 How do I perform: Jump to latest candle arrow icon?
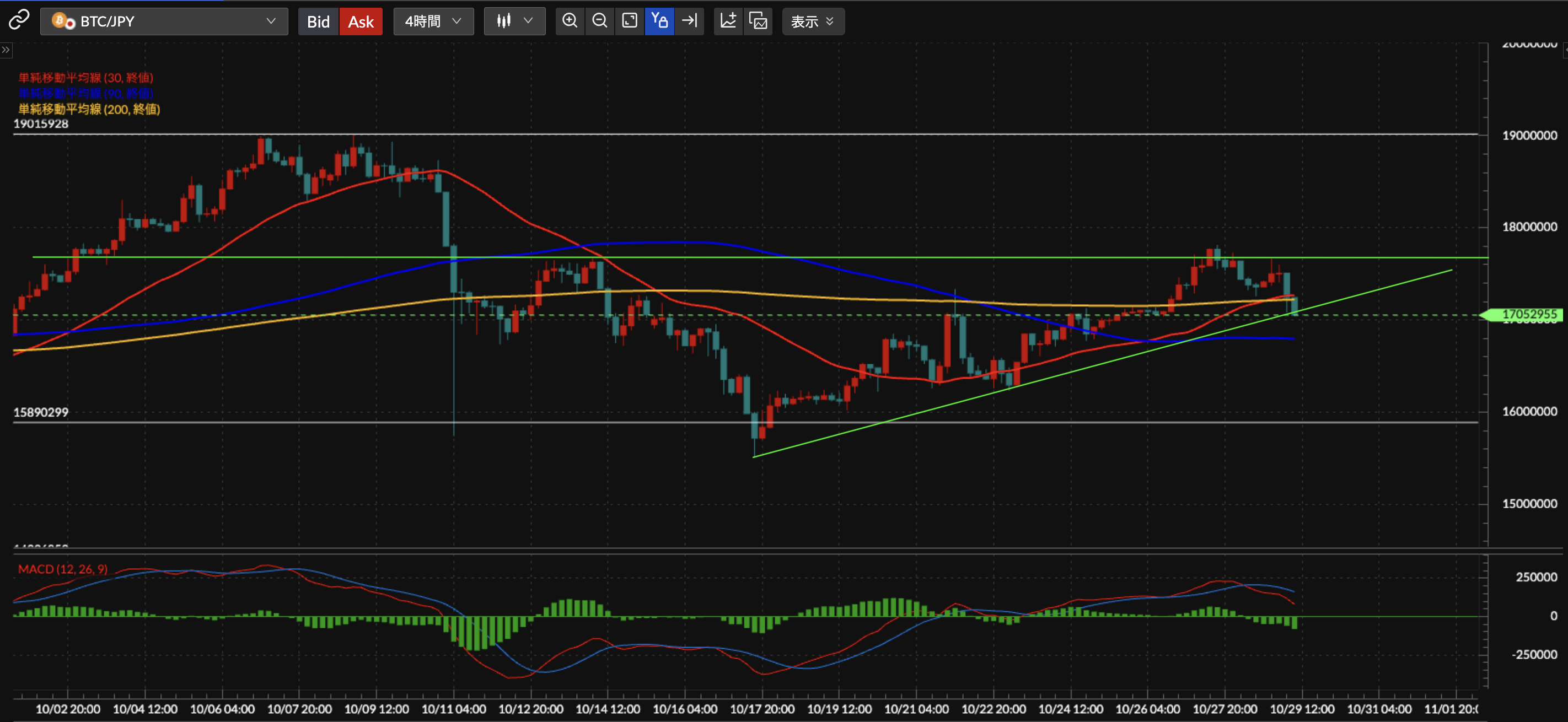(689, 21)
